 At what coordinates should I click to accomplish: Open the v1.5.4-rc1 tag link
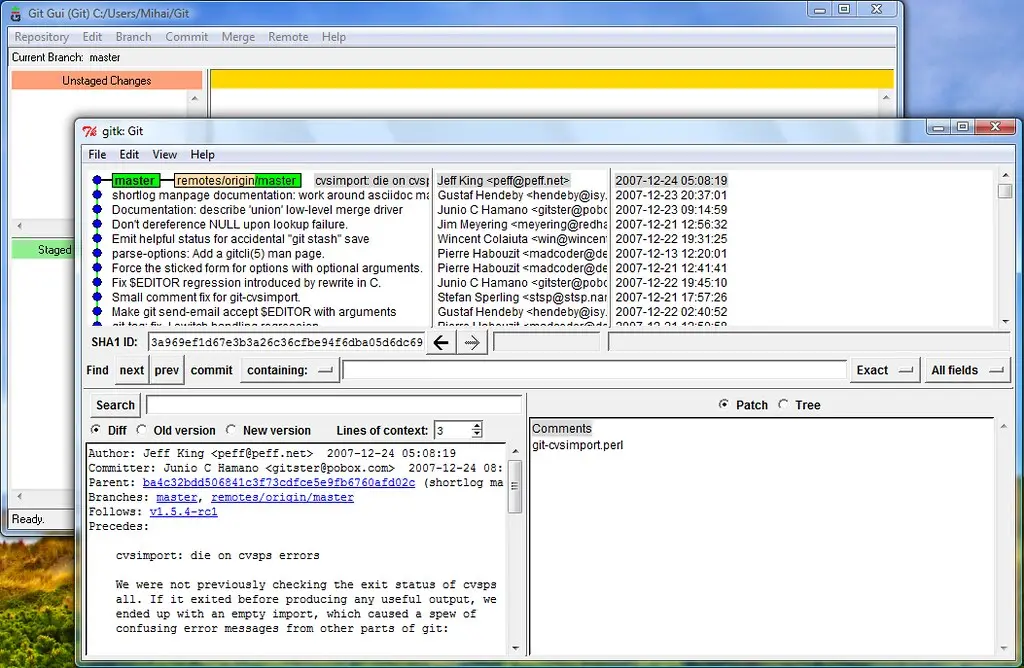point(184,512)
